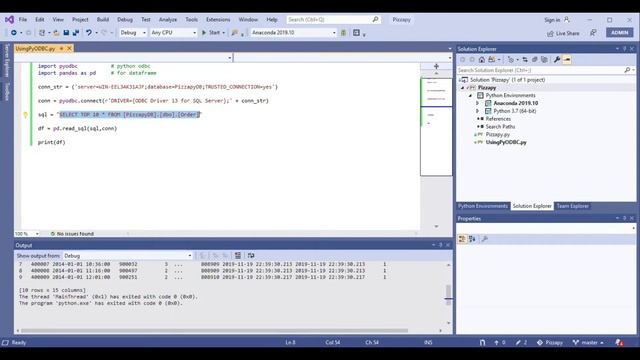Open the Debug configuration dropdown

coord(133,33)
